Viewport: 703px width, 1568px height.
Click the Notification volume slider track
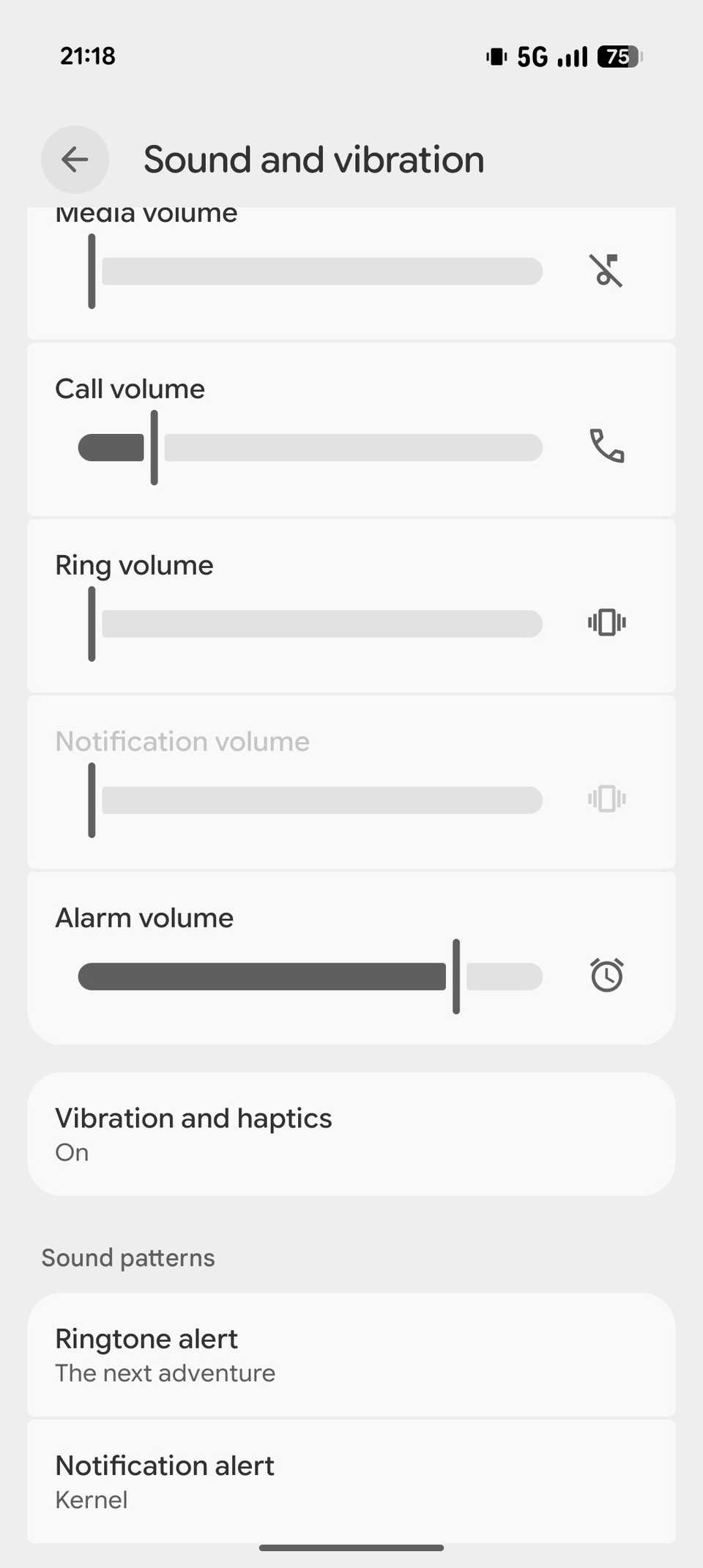coord(322,800)
